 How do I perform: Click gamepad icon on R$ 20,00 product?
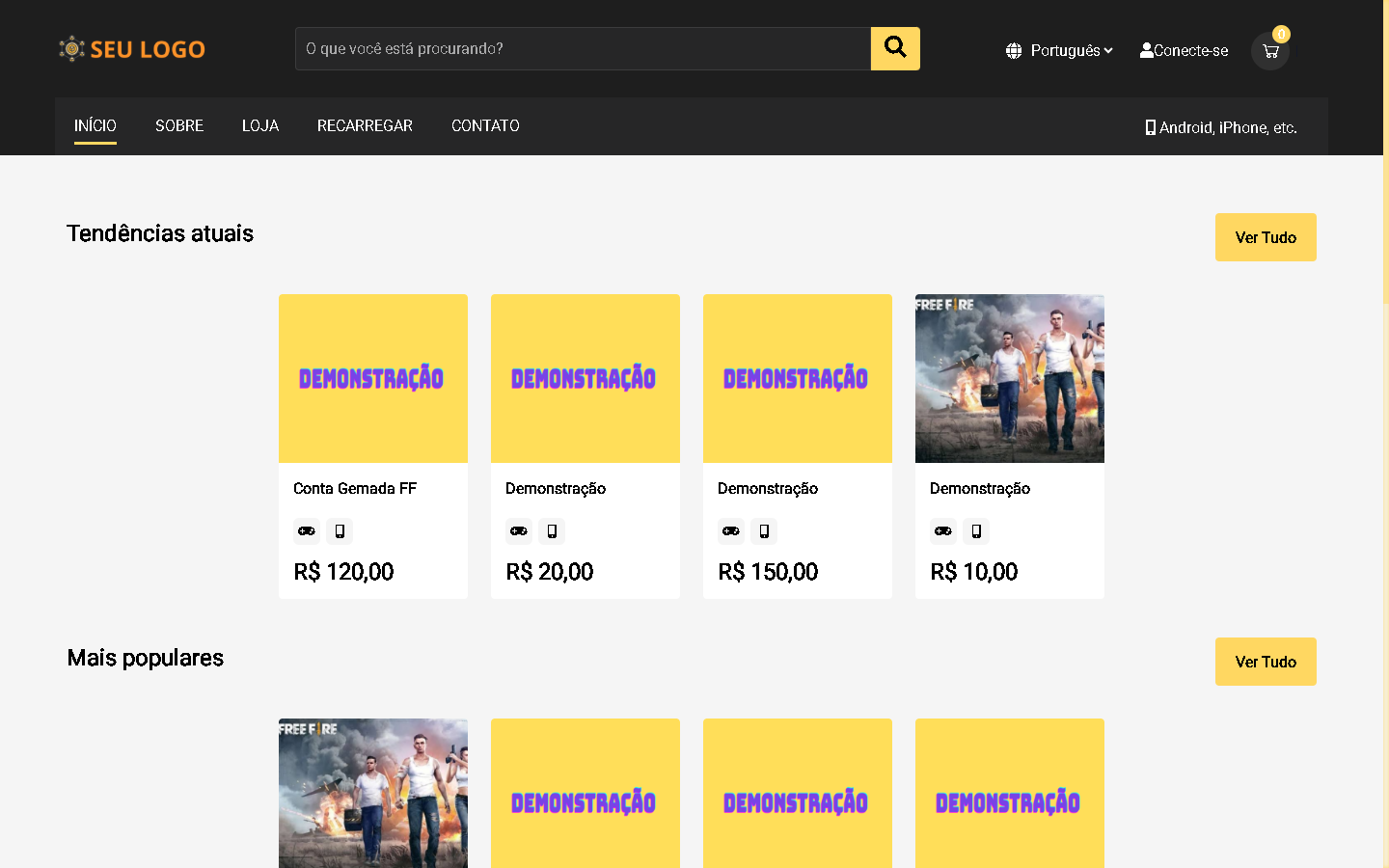click(519, 531)
